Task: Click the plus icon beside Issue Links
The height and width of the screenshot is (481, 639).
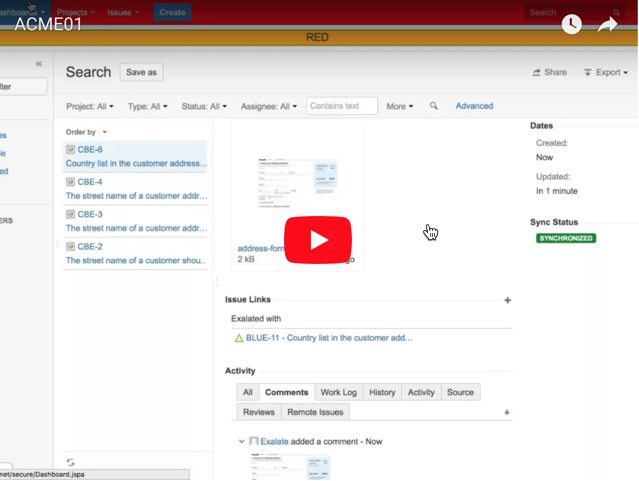Action: pos(507,300)
